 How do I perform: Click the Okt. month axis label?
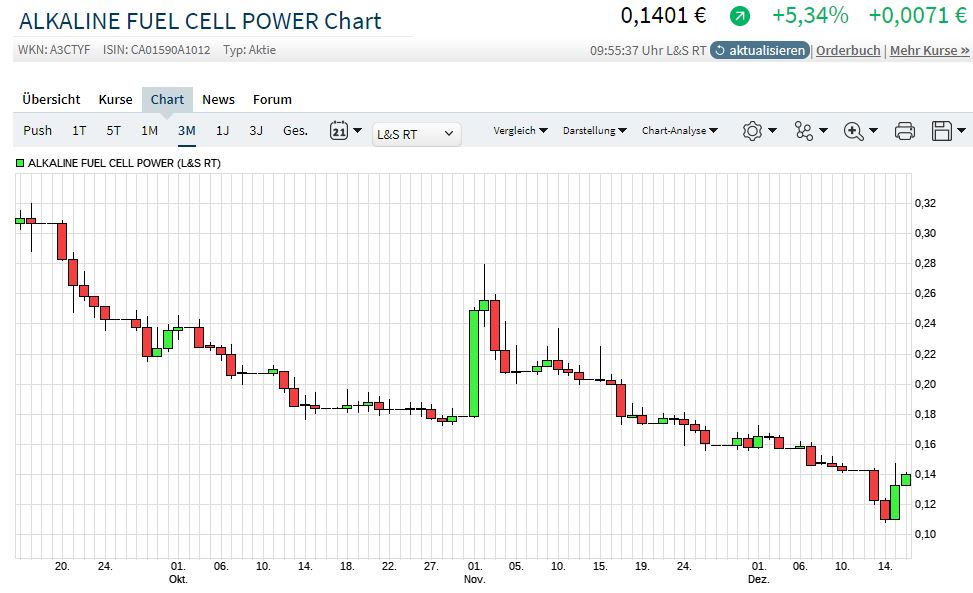tap(178, 579)
